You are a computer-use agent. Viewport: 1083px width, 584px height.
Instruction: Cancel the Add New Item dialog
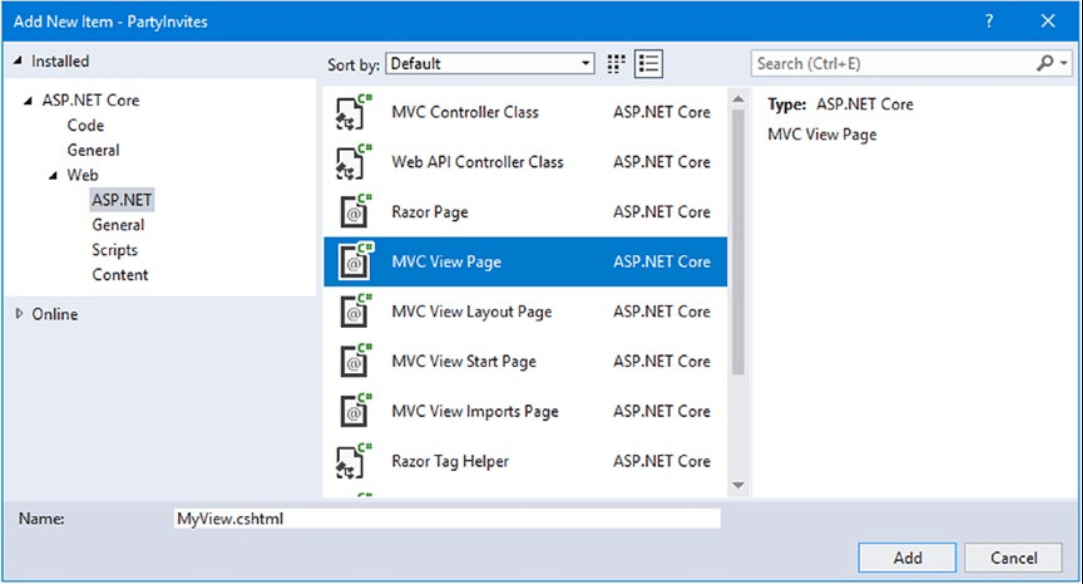(x=1013, y=557)
